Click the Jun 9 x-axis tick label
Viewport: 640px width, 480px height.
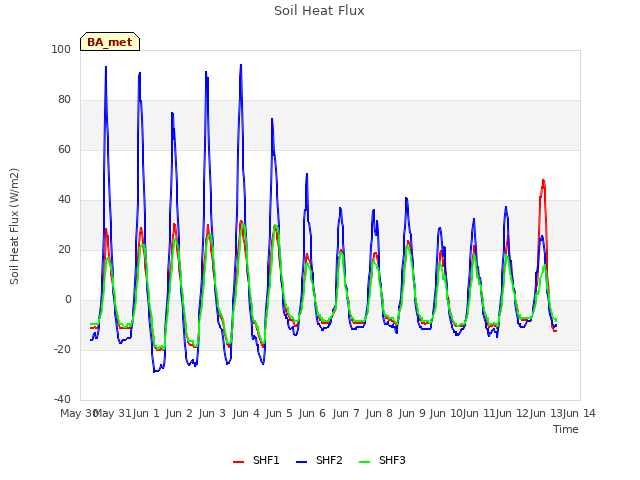click(x=412, y=413)
